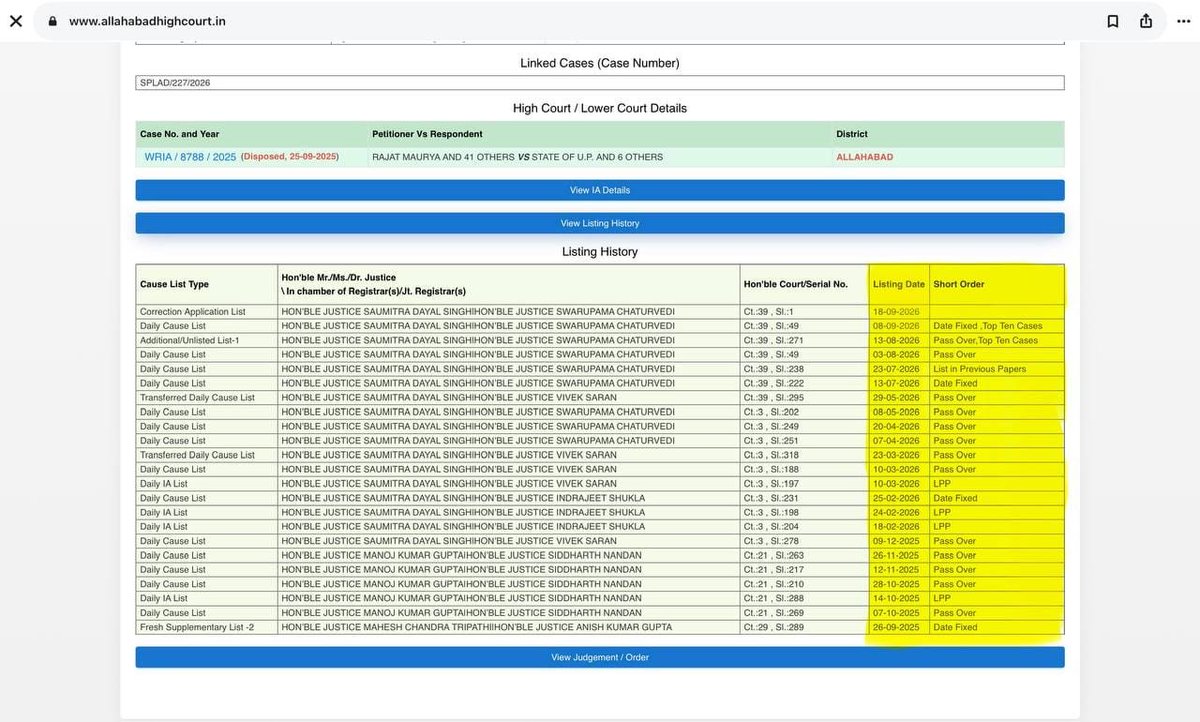1200x722 pixels.
Task: Click listing date 13-07-2026
Action: coord(896,383)
